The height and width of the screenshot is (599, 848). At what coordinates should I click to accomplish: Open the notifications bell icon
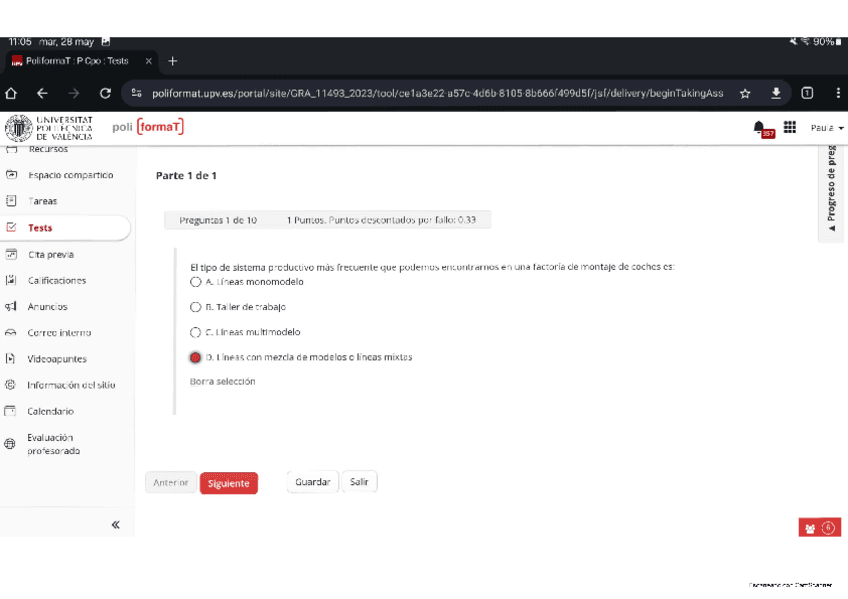click(x=760, y=128)
